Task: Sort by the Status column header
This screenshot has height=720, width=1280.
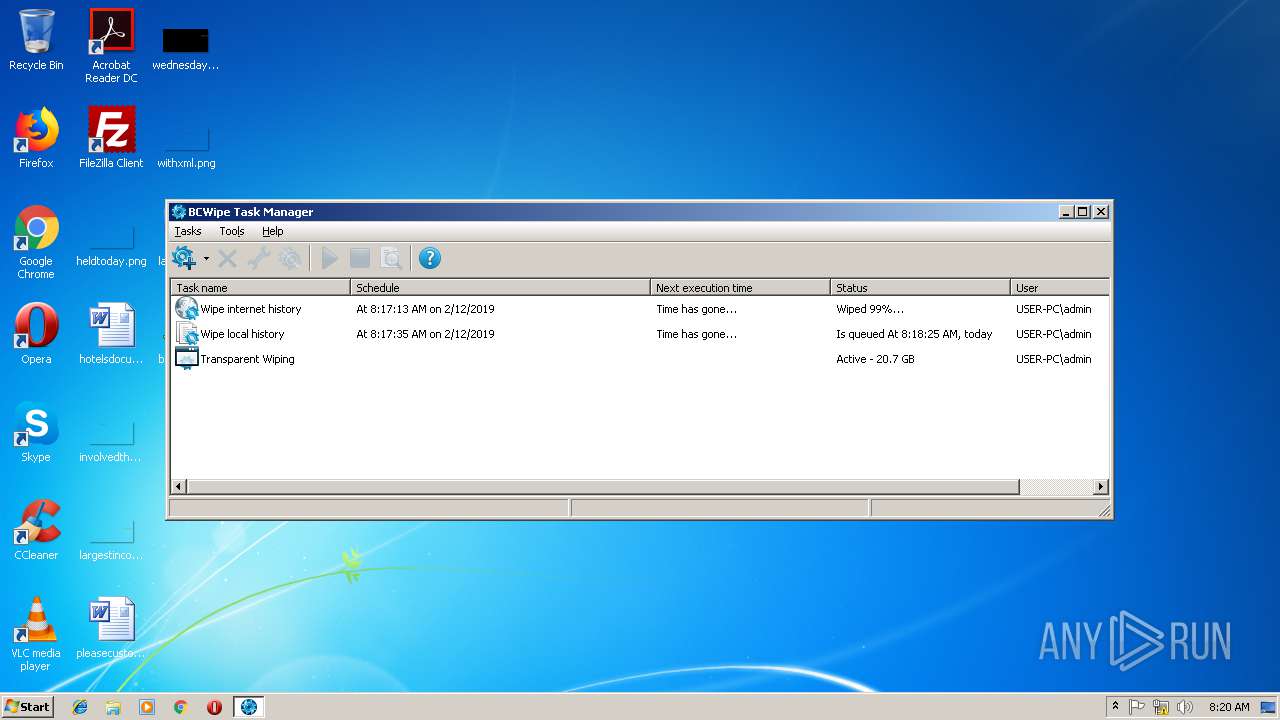Action: tap(920, 287)
